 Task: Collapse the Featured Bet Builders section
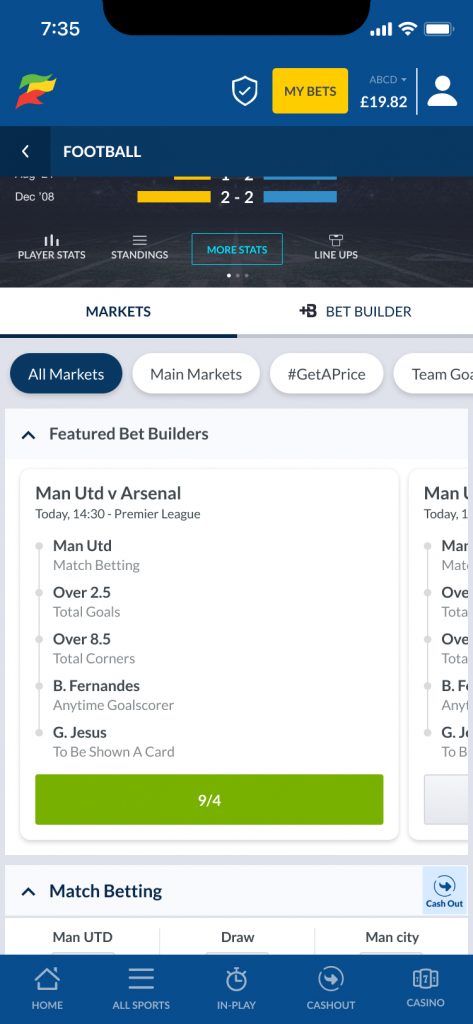28,434
